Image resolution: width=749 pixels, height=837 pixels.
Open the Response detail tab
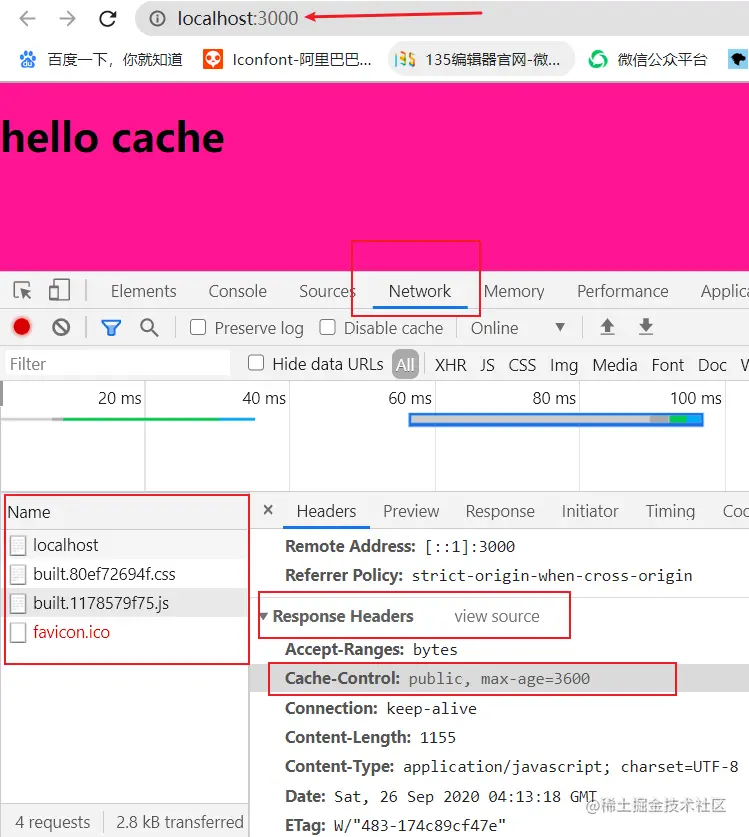500,511
